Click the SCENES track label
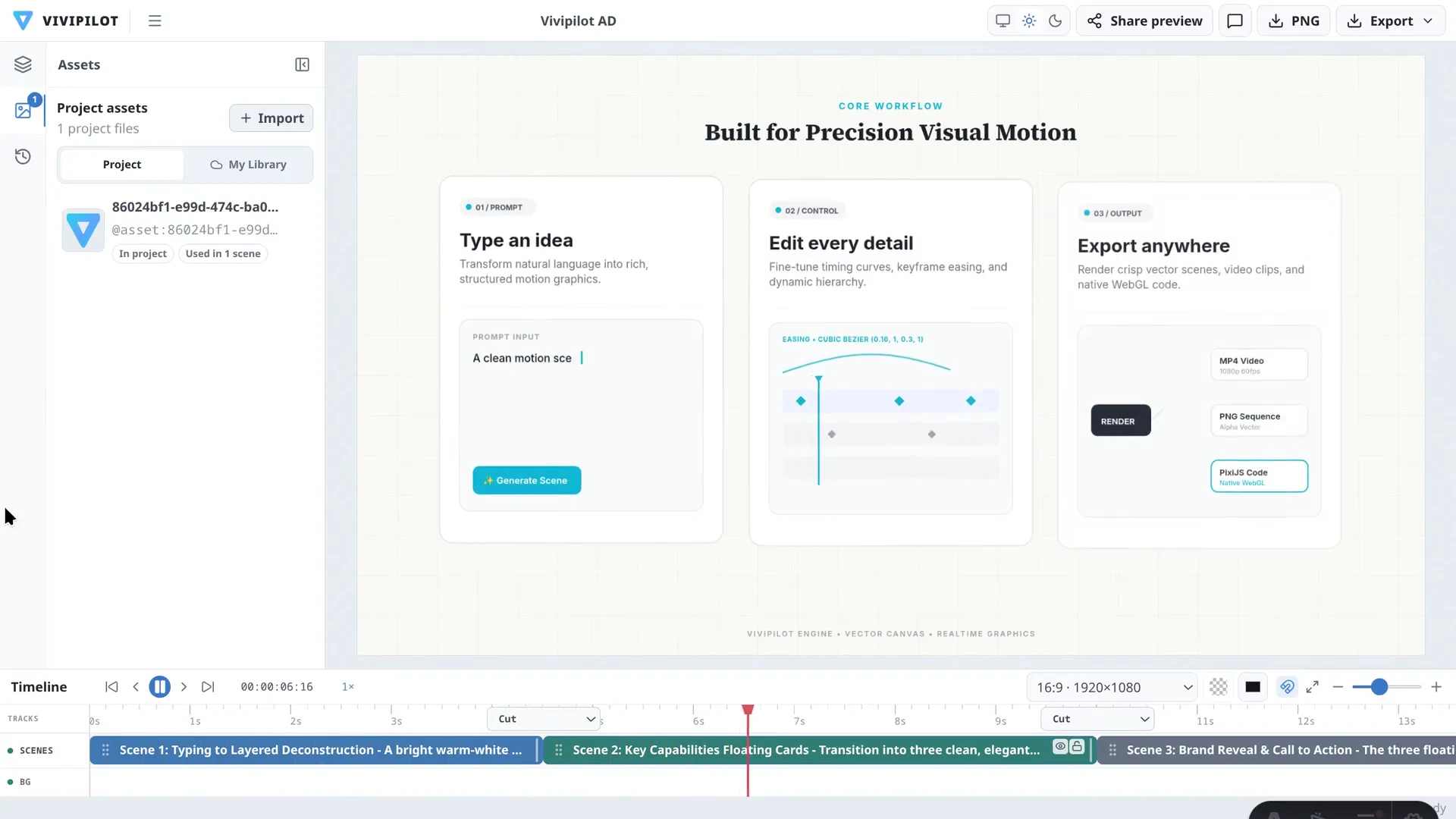Image resolution: width=1456 pixels, height=819 pixels. 36,751
